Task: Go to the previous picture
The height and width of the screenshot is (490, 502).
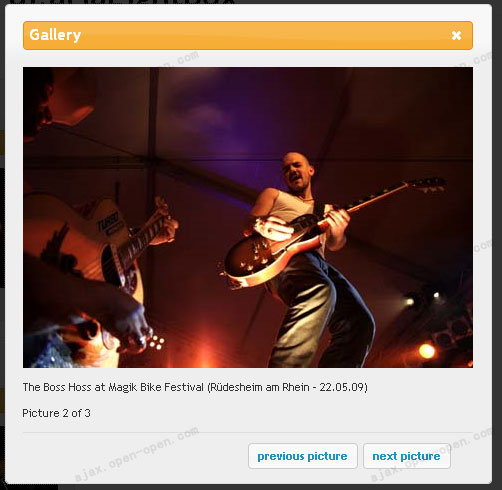Action: coord(303,456)
